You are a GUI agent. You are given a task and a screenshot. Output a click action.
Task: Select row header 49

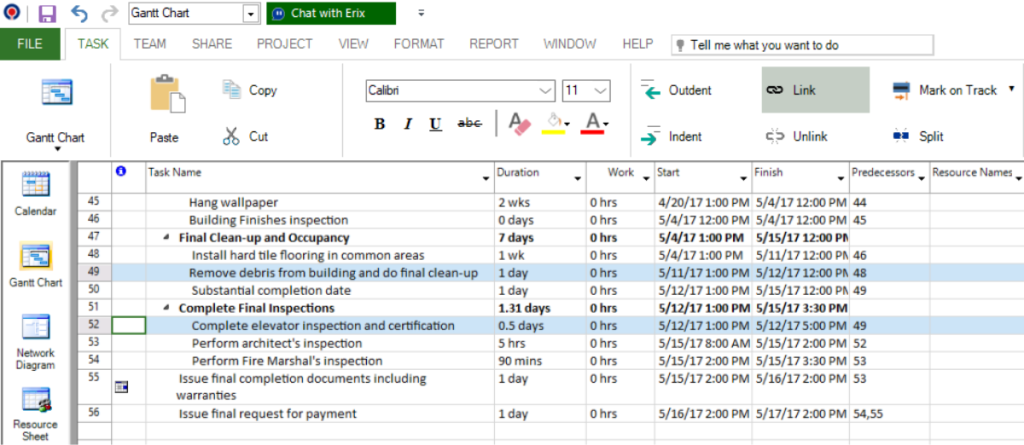pyautogui.click(x=93, y=272)
